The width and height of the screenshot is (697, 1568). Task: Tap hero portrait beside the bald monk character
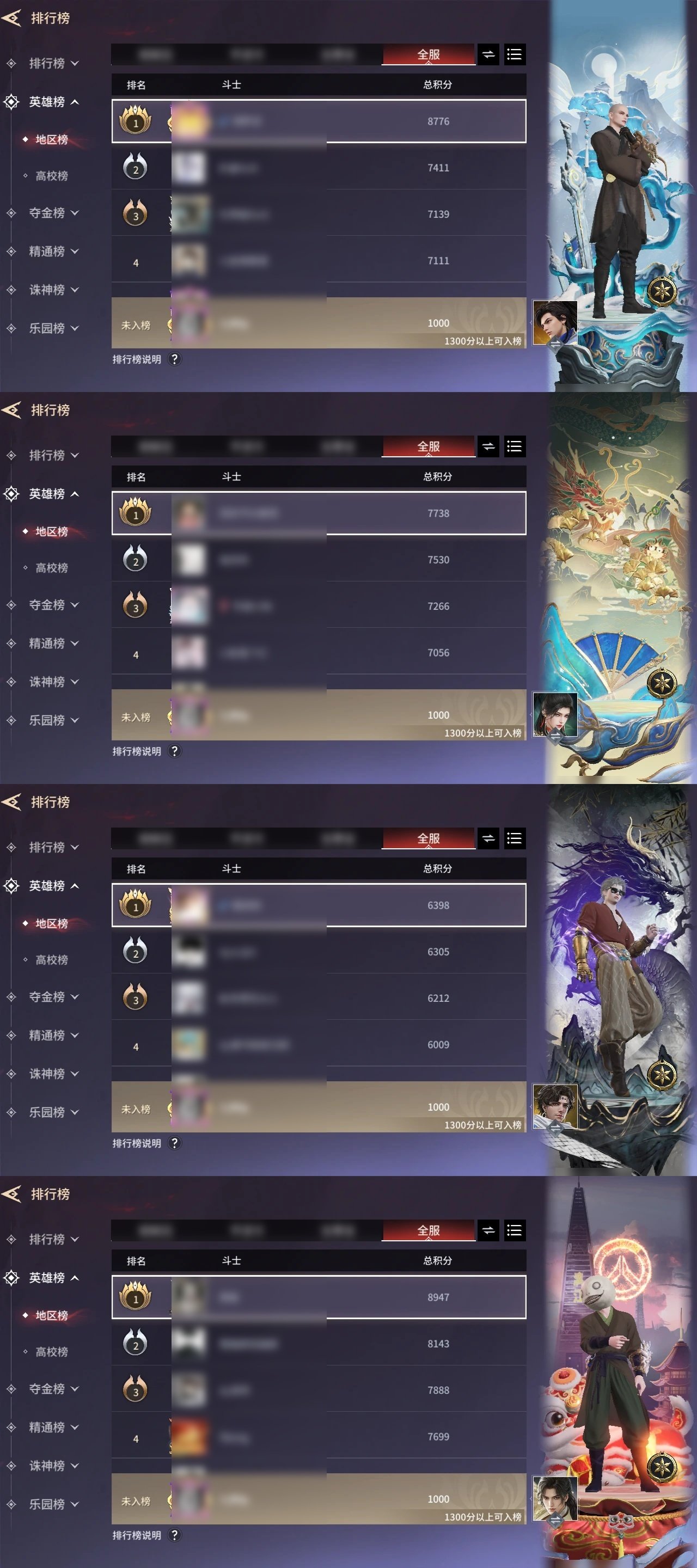(555, 323)
